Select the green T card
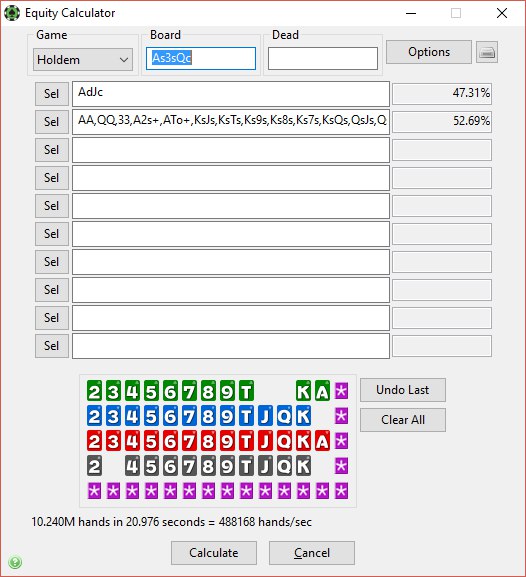Viewport: 526px width, 577px height. pos(246,391)
